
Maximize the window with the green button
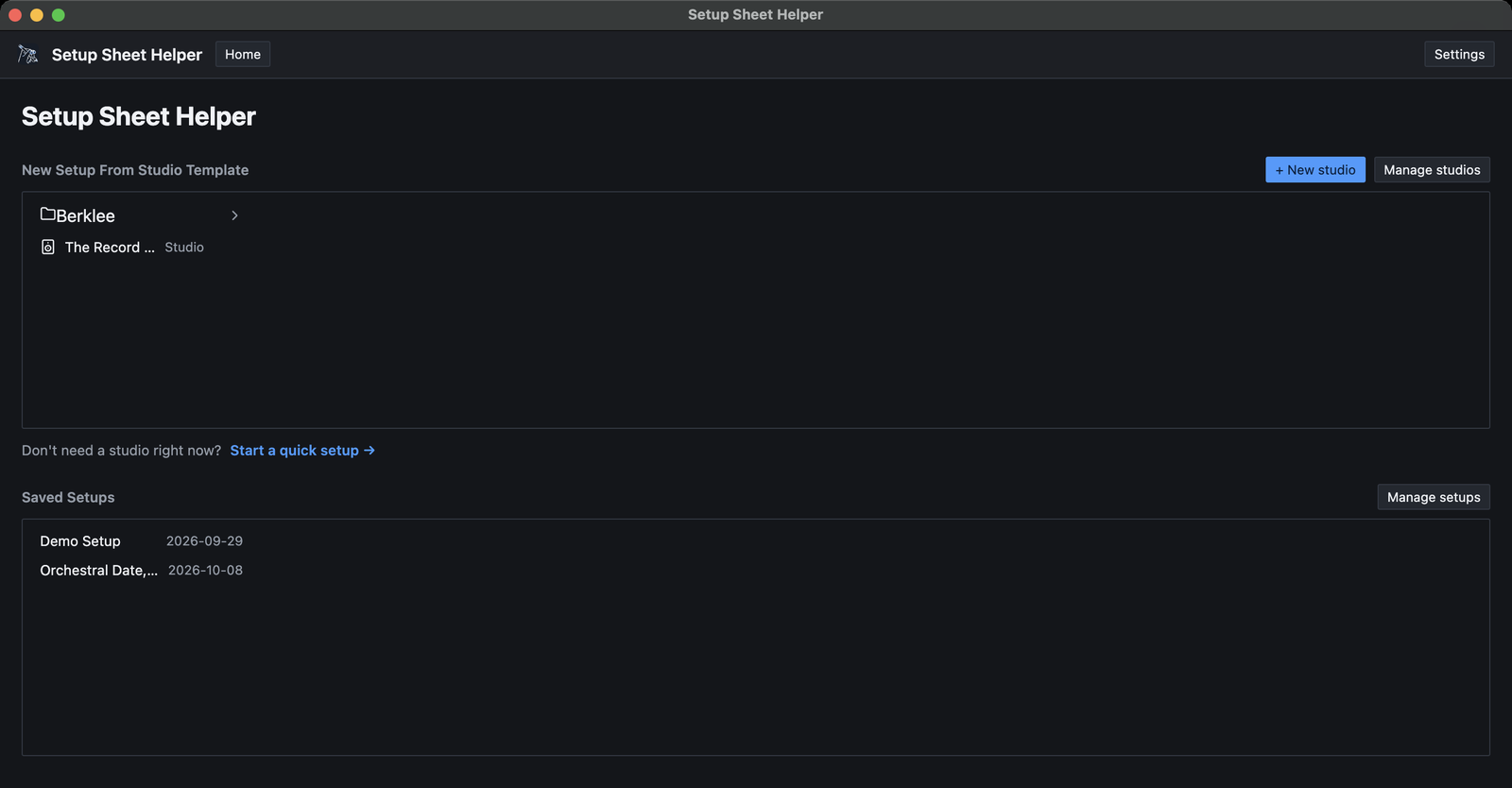tap(59, 15)
